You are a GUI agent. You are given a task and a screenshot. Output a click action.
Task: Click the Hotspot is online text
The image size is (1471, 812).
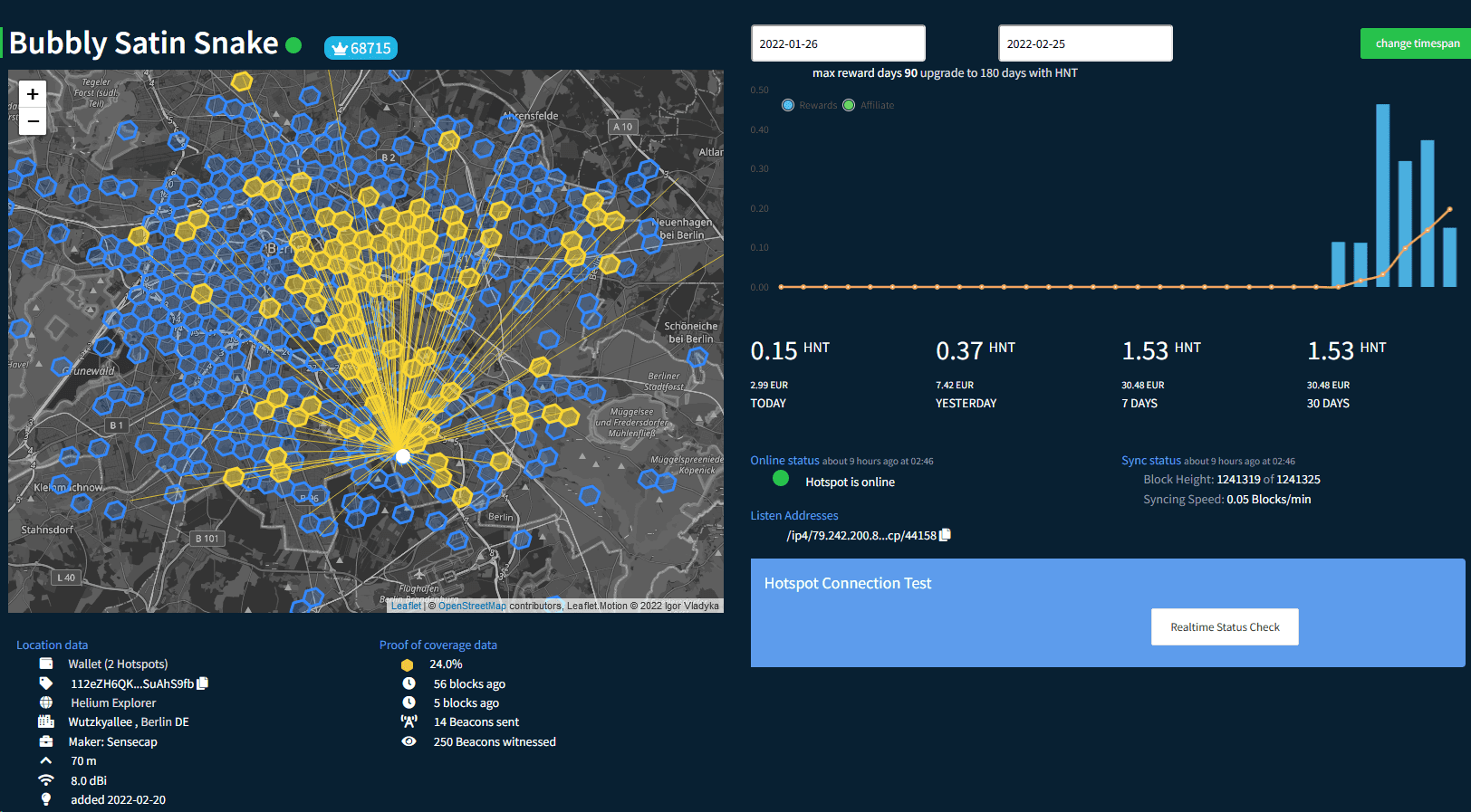850,482
